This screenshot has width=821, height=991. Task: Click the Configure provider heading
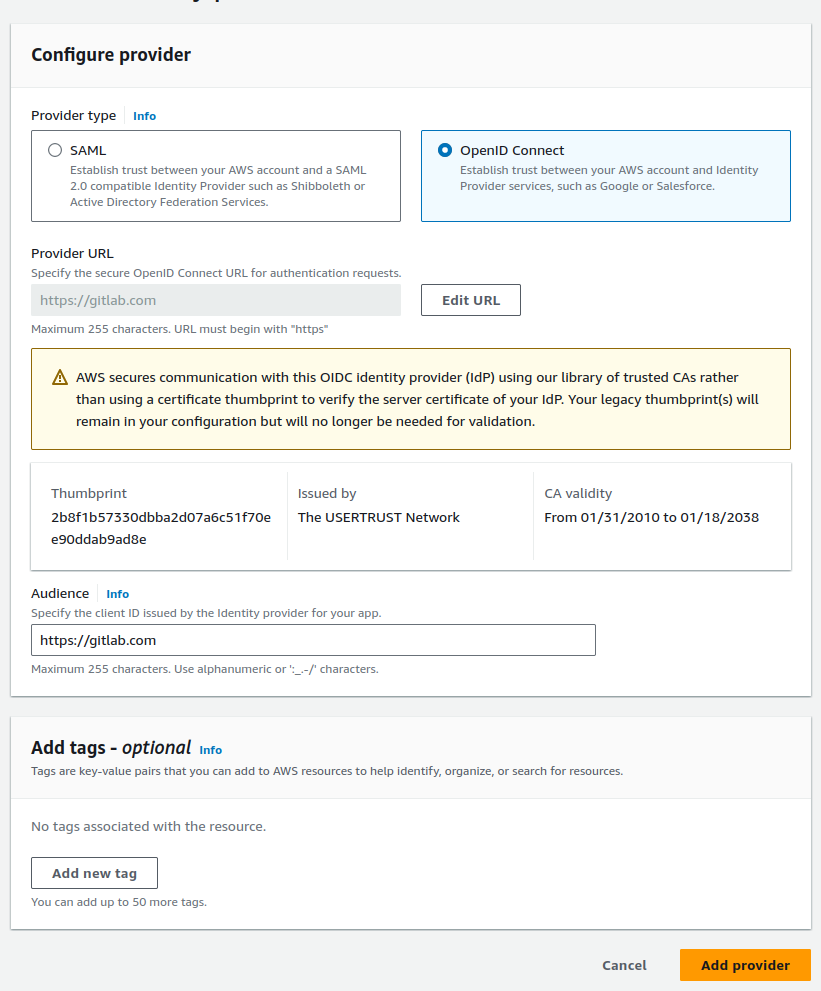click(x=111, y=55)
